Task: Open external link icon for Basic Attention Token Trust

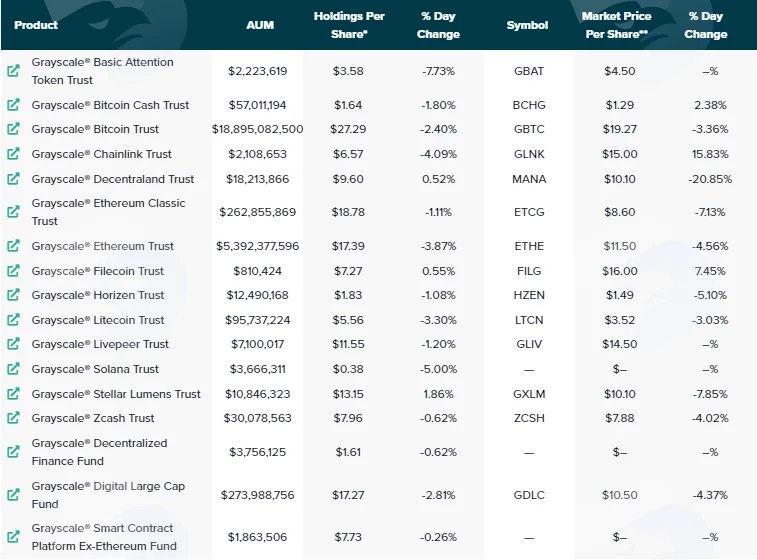Action: click(x=14, y=71)
